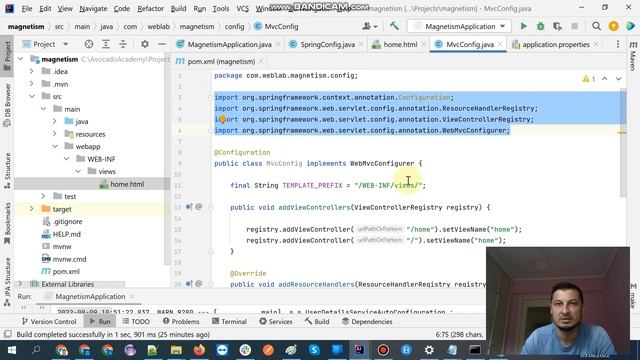Image resolution: width=640 pixels, height=360 pixels.
Task: Open the Dependencies tool window
Action: click(367, 322)
